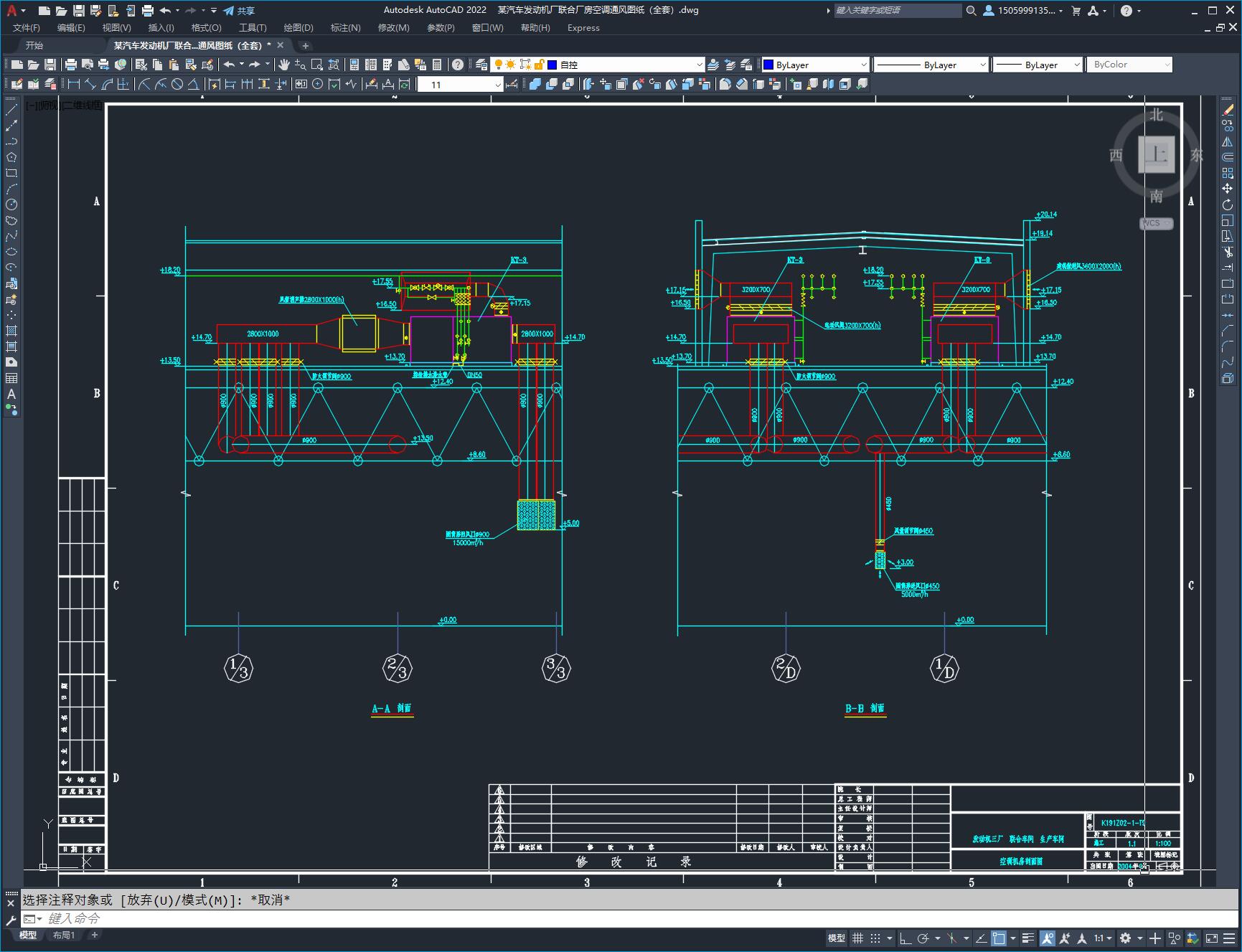1242x952 pixels.
Task: Click the Plot printer icon in toolbar
Action: click(x=71, y=65)
